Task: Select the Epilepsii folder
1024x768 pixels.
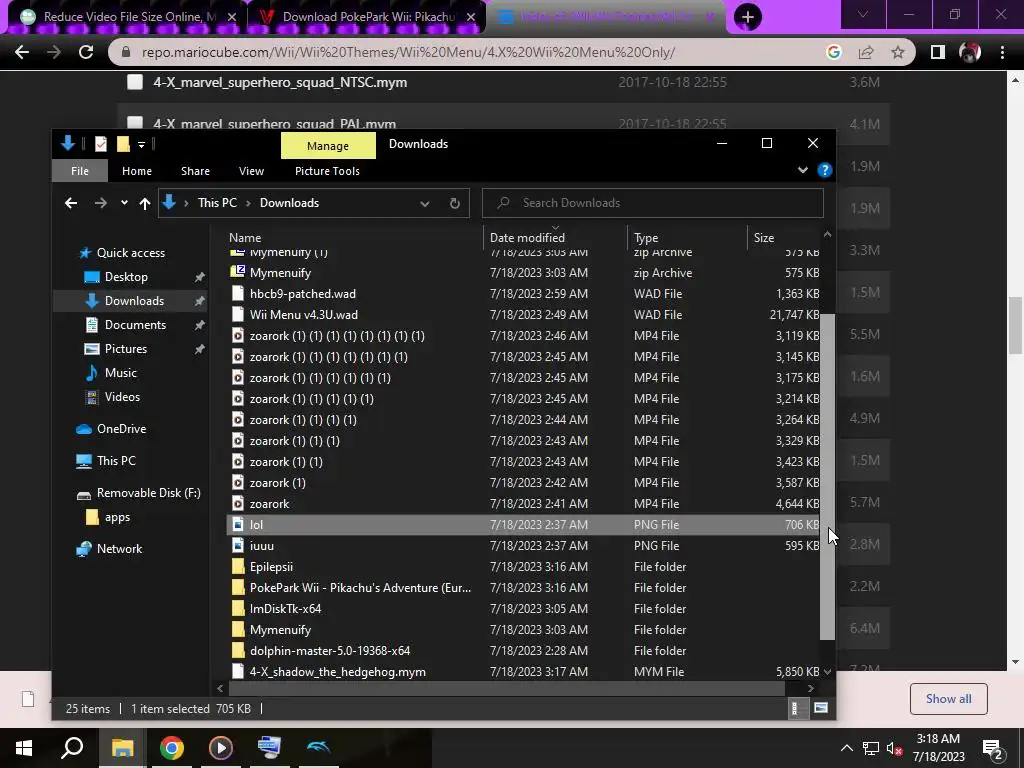Action: pos(271,567)
